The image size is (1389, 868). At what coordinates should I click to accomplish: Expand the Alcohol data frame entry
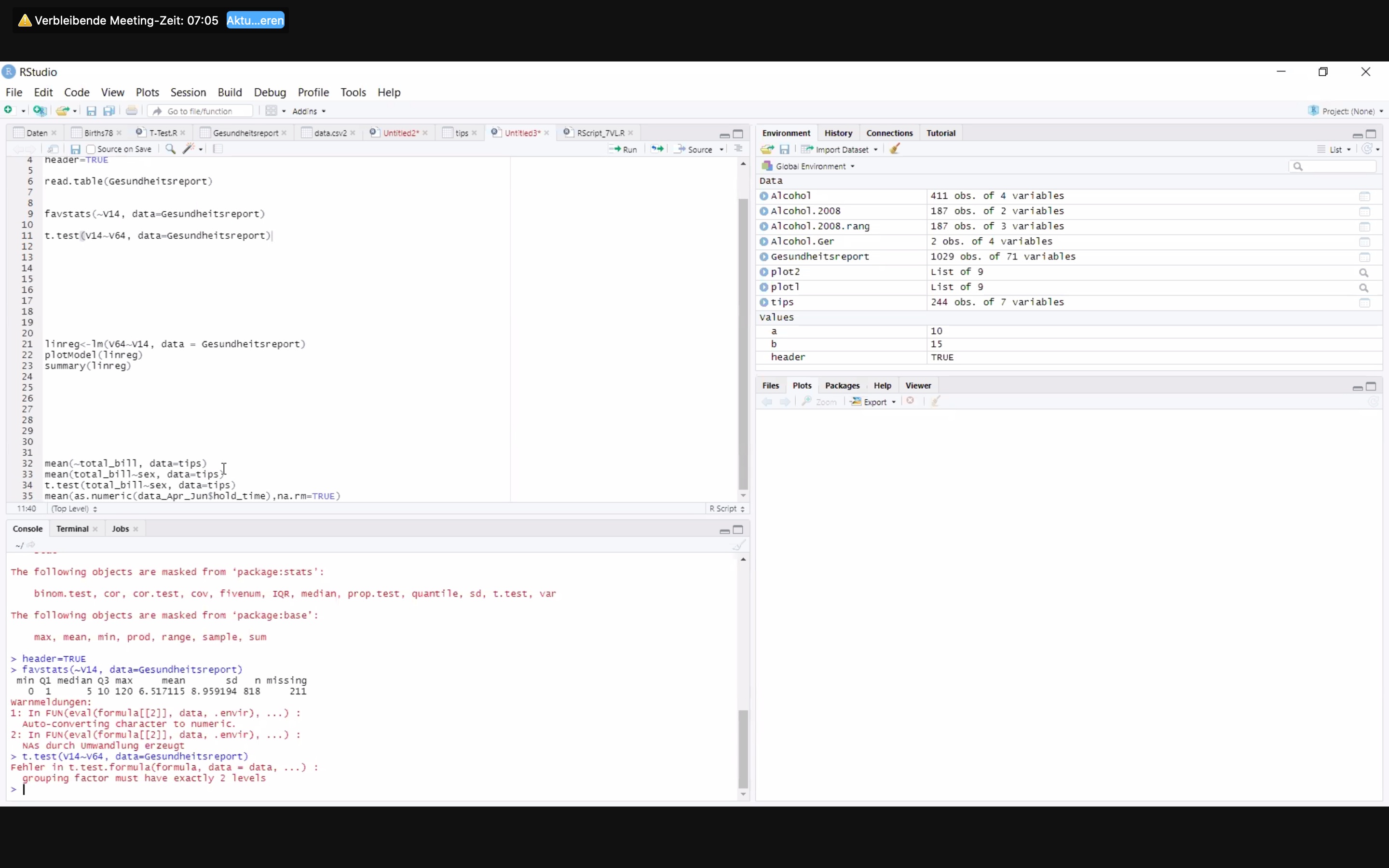(x=764, y=196)
